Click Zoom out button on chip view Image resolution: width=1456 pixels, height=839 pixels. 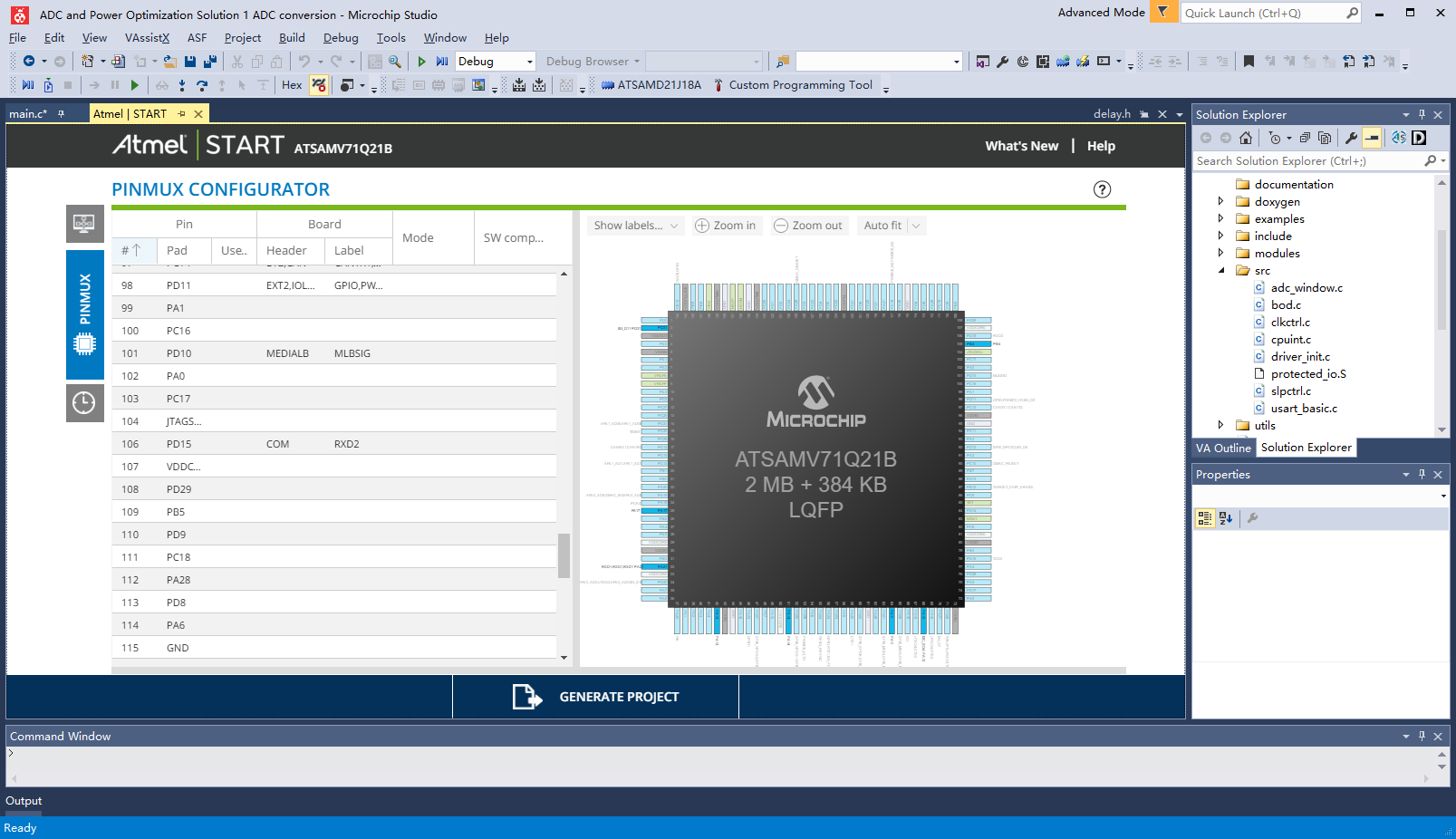(x=808, y=226)
